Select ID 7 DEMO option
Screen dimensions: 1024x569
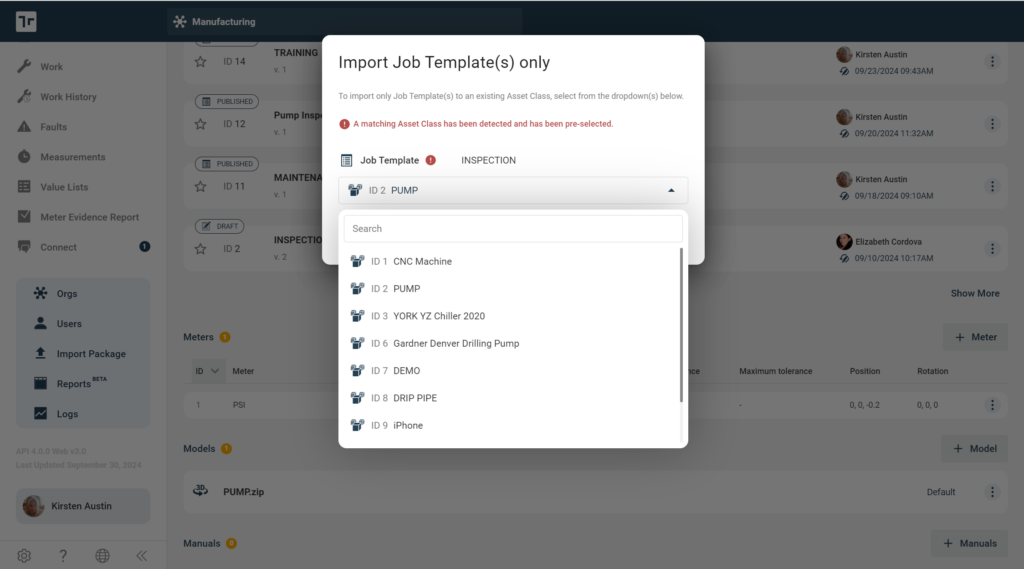click(513, 370)
